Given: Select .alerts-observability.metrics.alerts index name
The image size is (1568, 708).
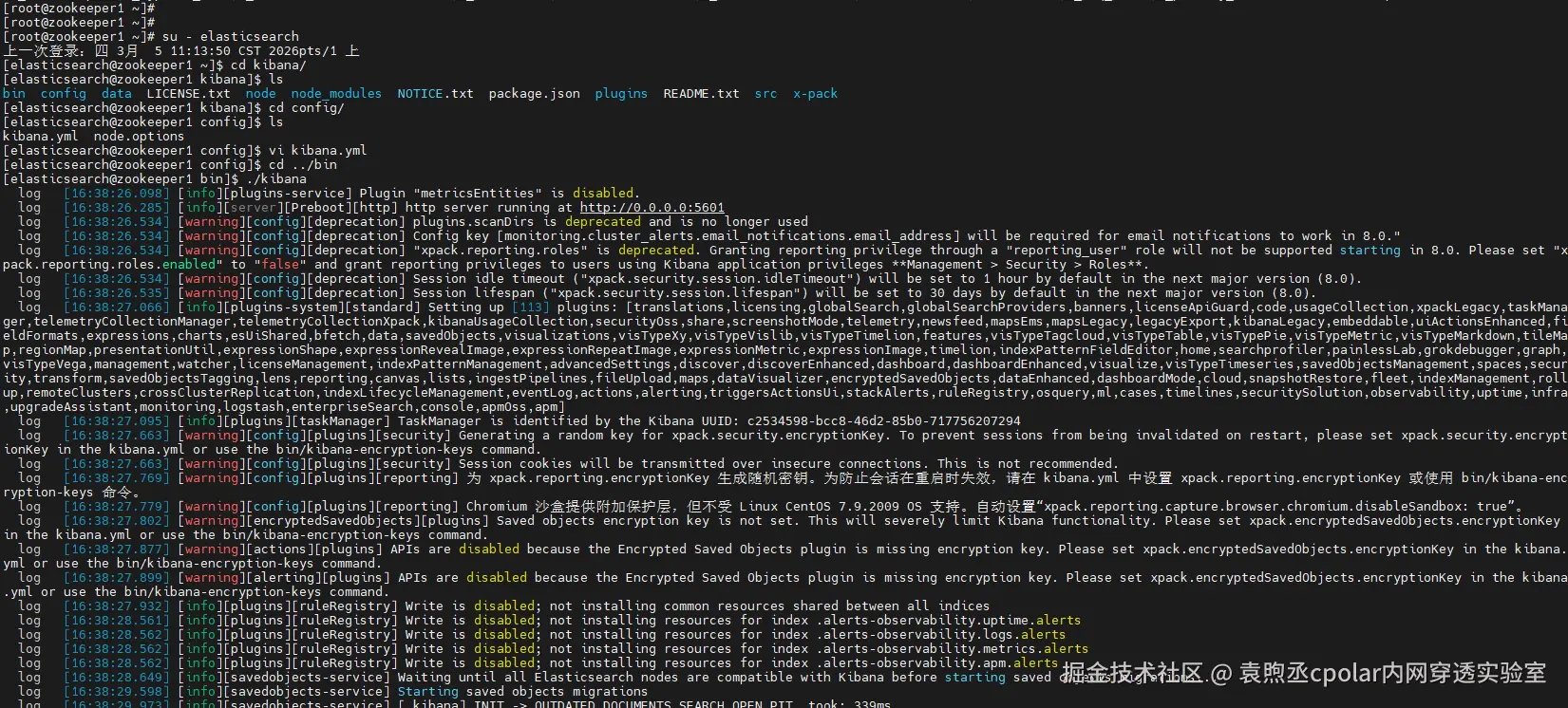Looking at the screenshot, I should pyautogui.click(x=952, y=648).
